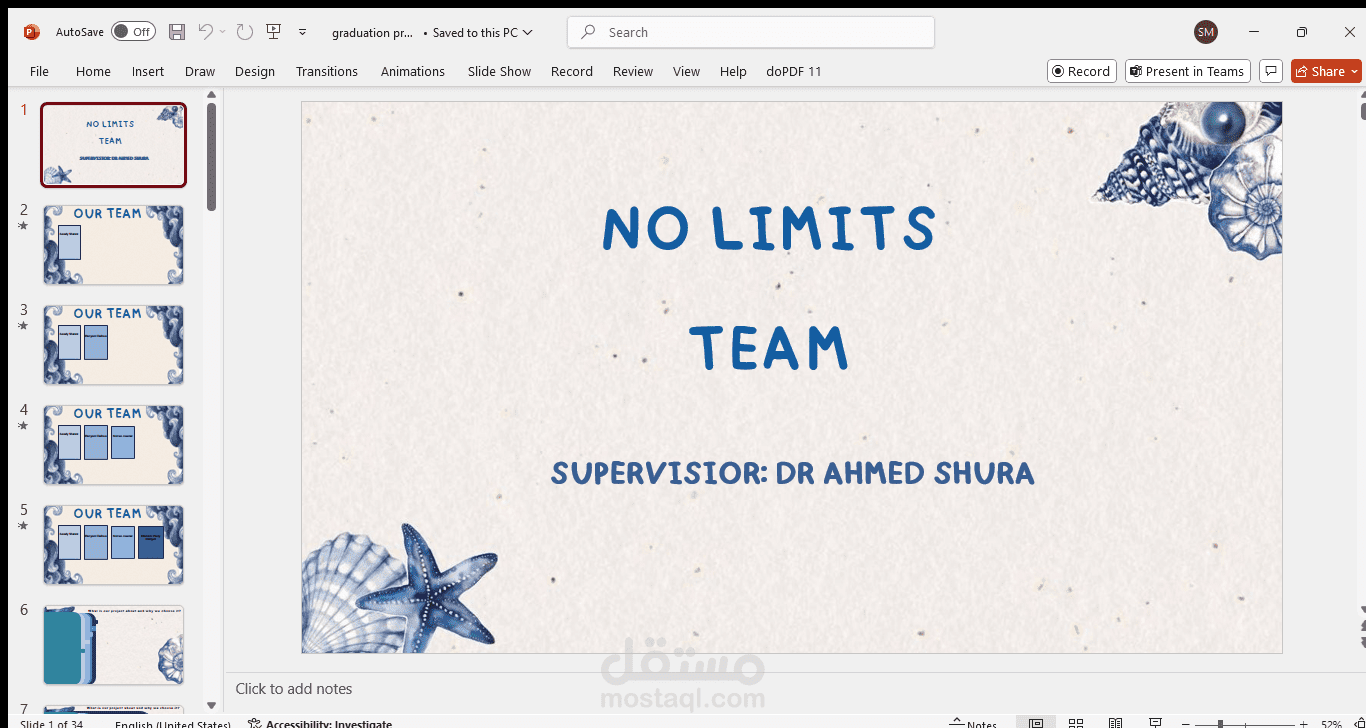Click the SUPERVISIOR: DR AHMED SHURA text

click(792, 473)
